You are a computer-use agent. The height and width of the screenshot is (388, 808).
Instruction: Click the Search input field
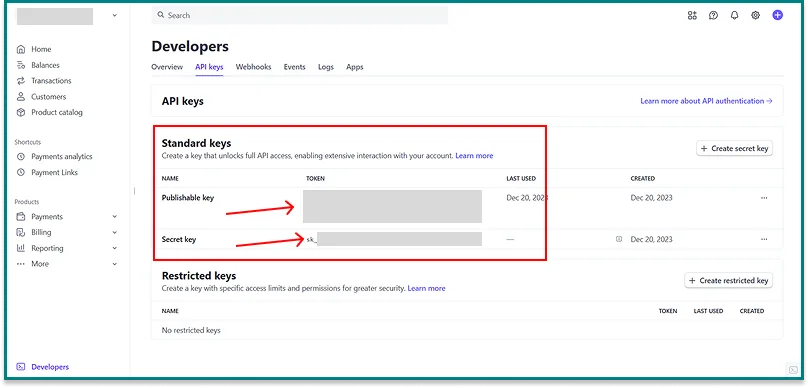300,15
